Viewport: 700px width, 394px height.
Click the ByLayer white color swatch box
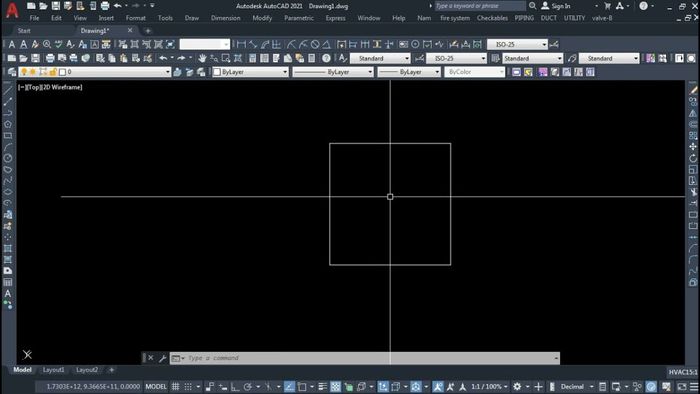click(217, 72)
